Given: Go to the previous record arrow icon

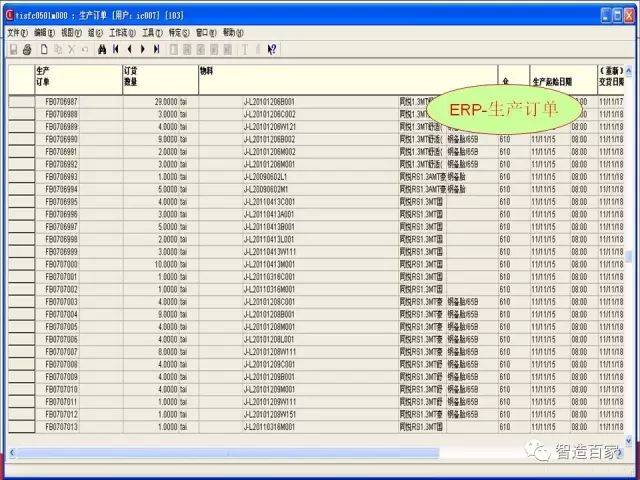Looking at the screenshot, I should point(130,49).
